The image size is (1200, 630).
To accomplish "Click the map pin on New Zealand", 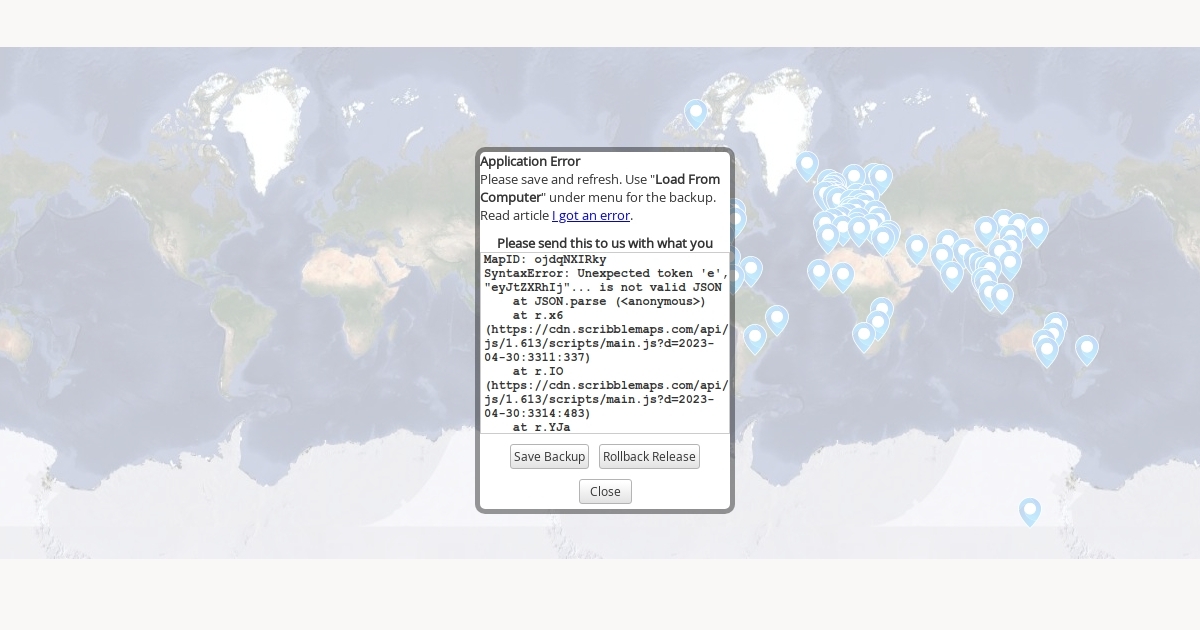I will (x=1087, y=349).
